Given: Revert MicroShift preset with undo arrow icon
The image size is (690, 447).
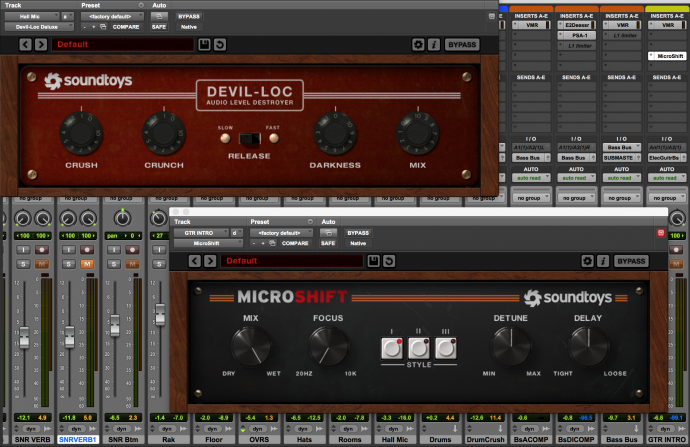Looking at the screenshot, I should click(x=389, y=261).
